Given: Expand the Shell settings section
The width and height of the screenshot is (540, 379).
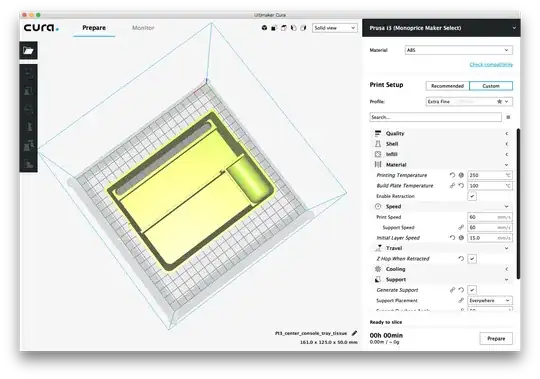Looking at the screenshot, I should [441, 144].
